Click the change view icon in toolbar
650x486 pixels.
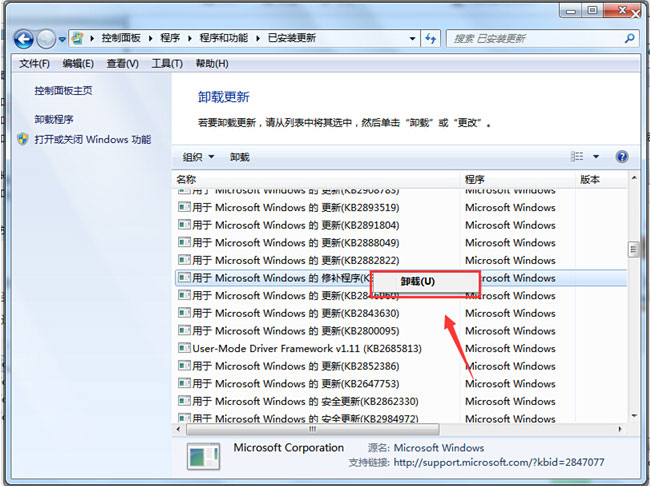pos(577,156)
